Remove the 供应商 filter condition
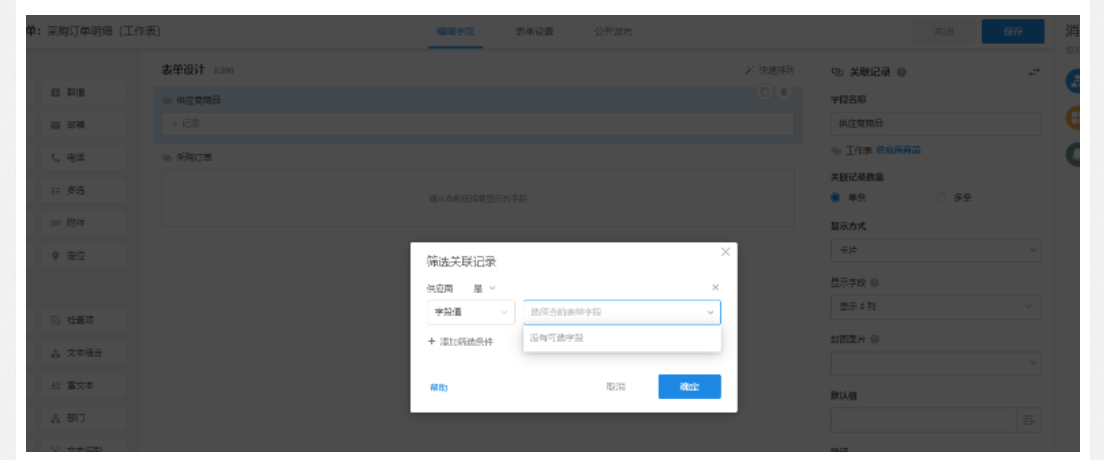Image resolution: width=1104 pixels, height=460 pixels. point(715,288)
